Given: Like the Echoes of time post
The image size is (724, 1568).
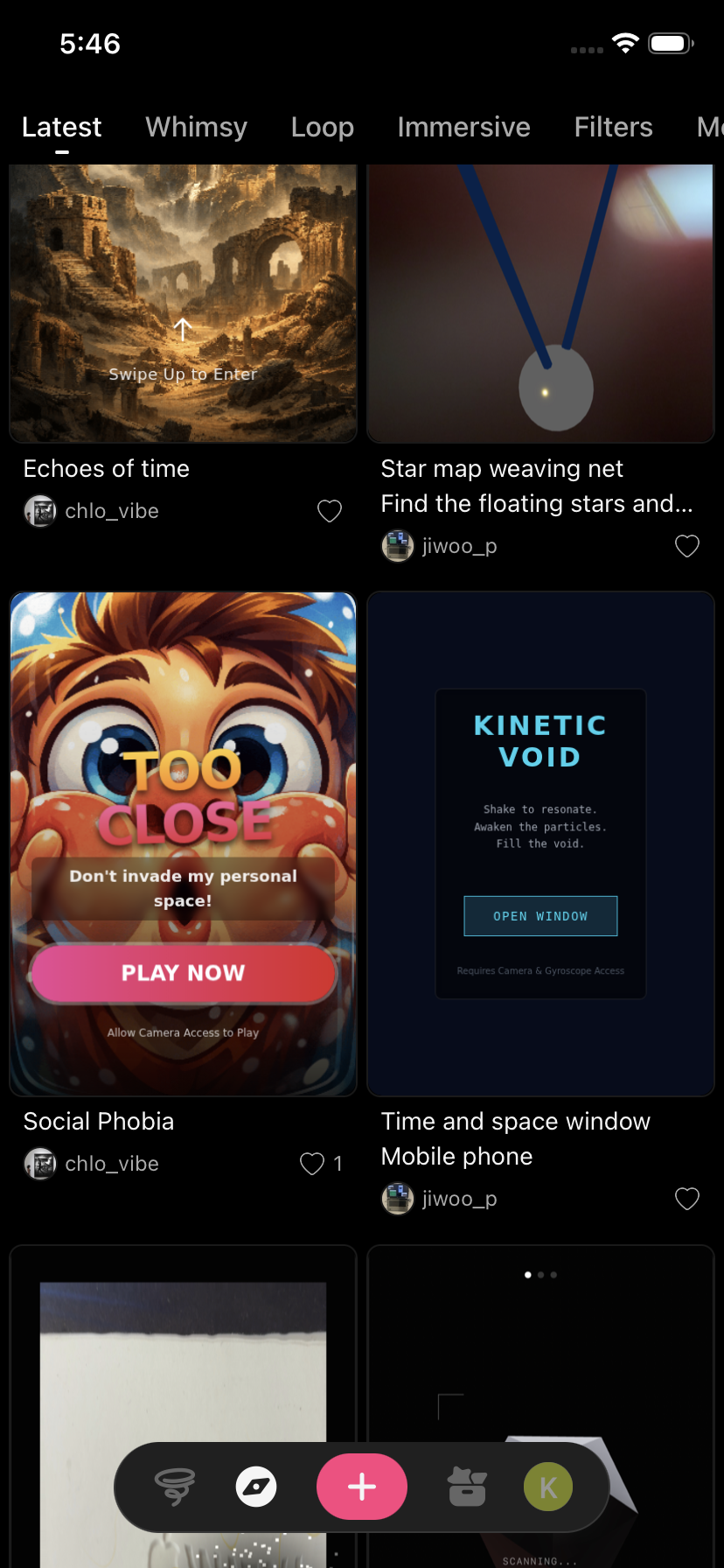Looking at the screenshot, I should click(x=330, y=511).
